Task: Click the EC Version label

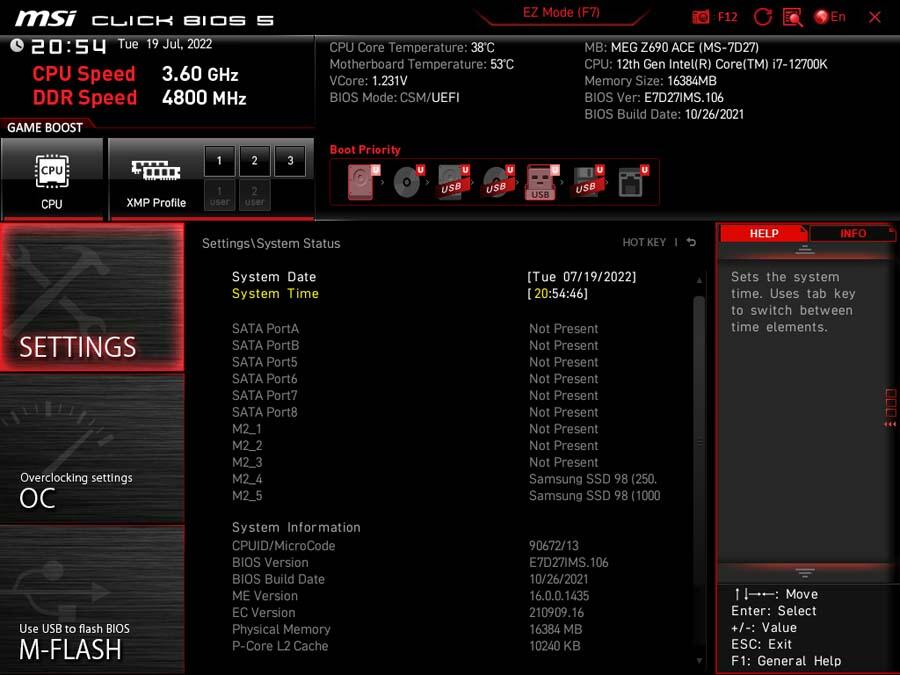Action: click(263, 612)
